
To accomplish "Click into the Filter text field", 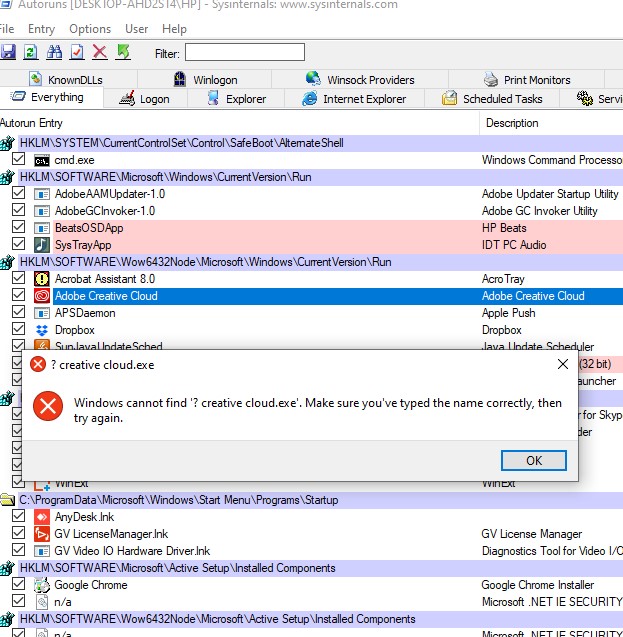I will [245, 52].
